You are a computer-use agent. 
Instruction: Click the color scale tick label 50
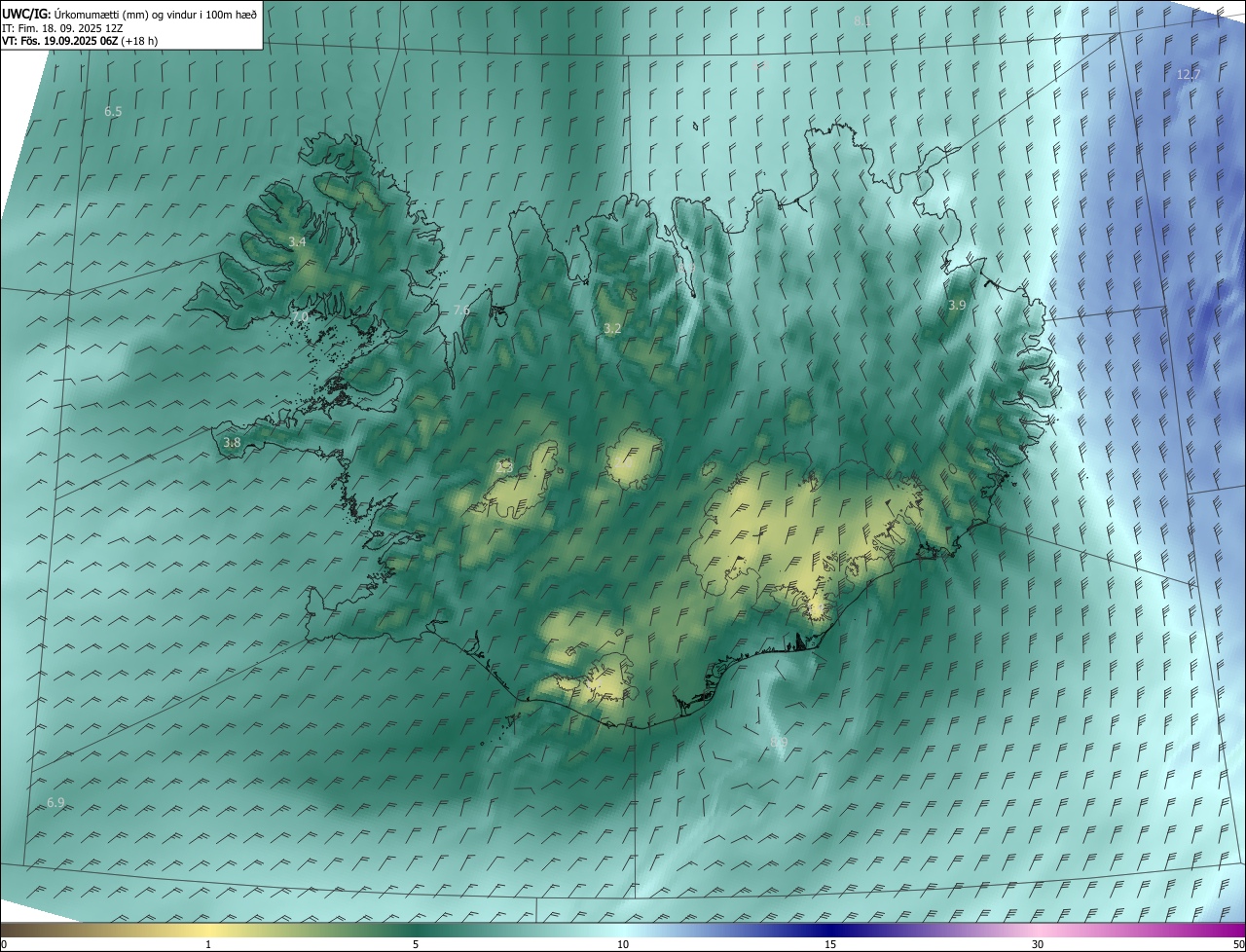pyautogui.click(x=1238, y=944)
